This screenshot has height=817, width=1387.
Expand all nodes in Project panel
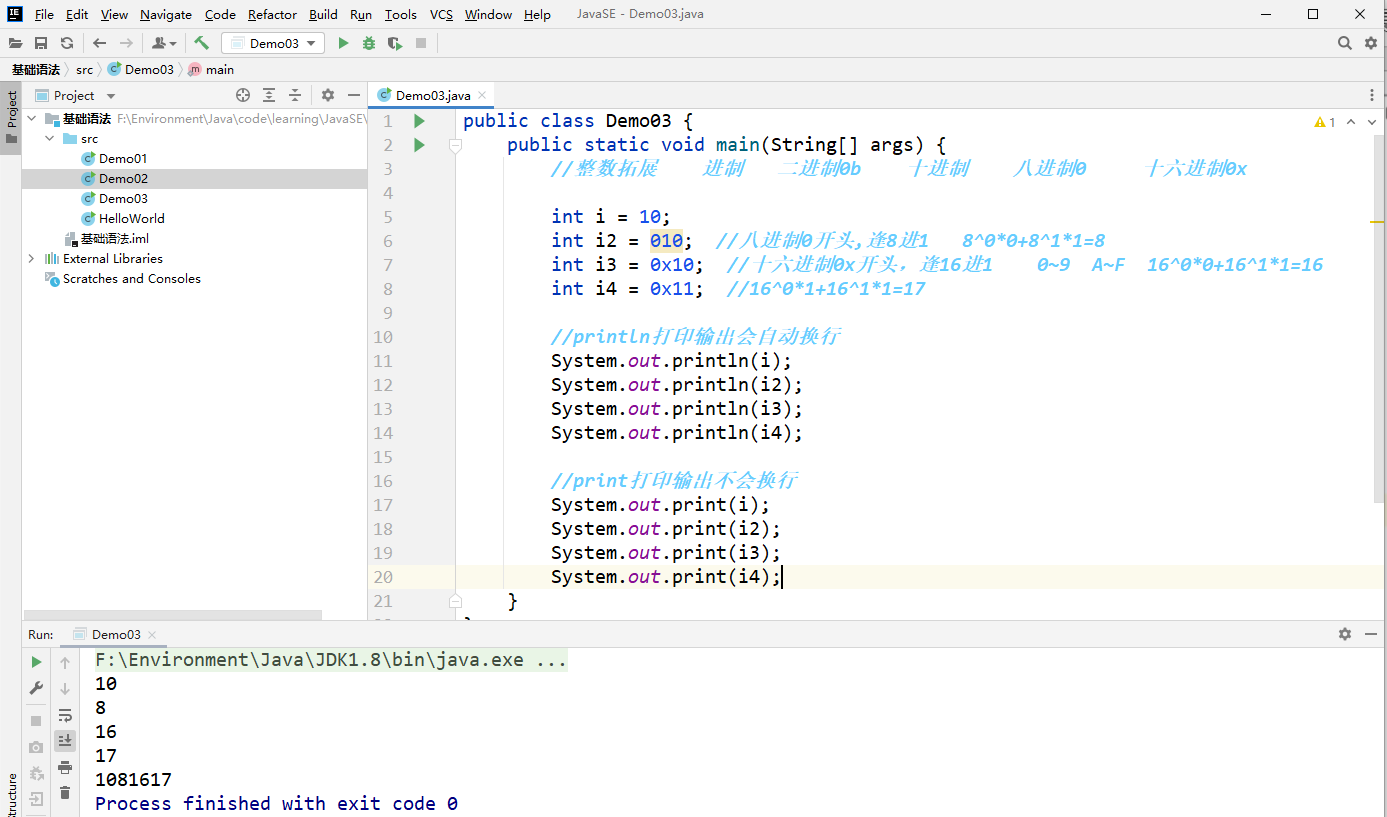(x=269, y=95)
